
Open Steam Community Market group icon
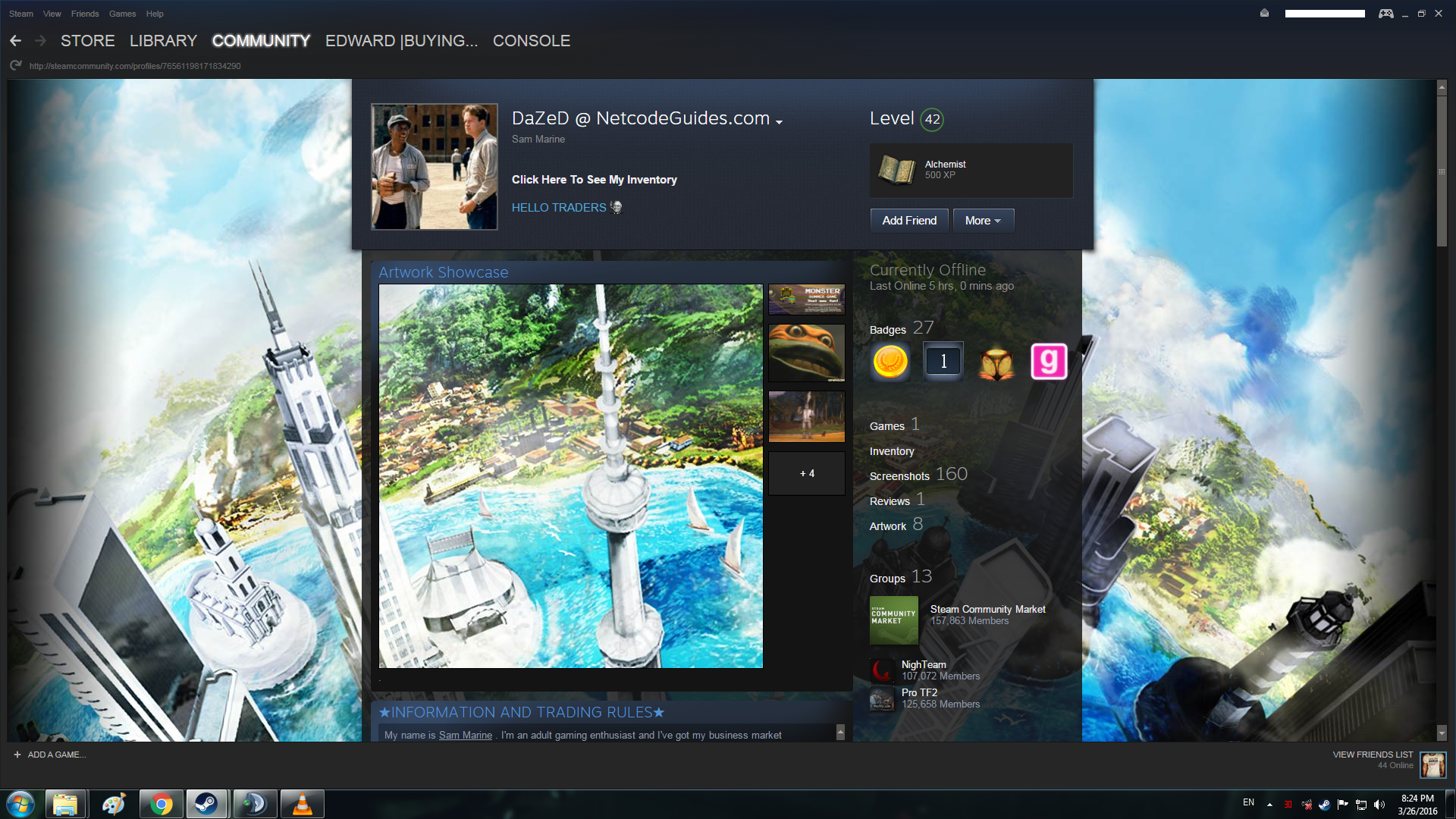(893, 620)
